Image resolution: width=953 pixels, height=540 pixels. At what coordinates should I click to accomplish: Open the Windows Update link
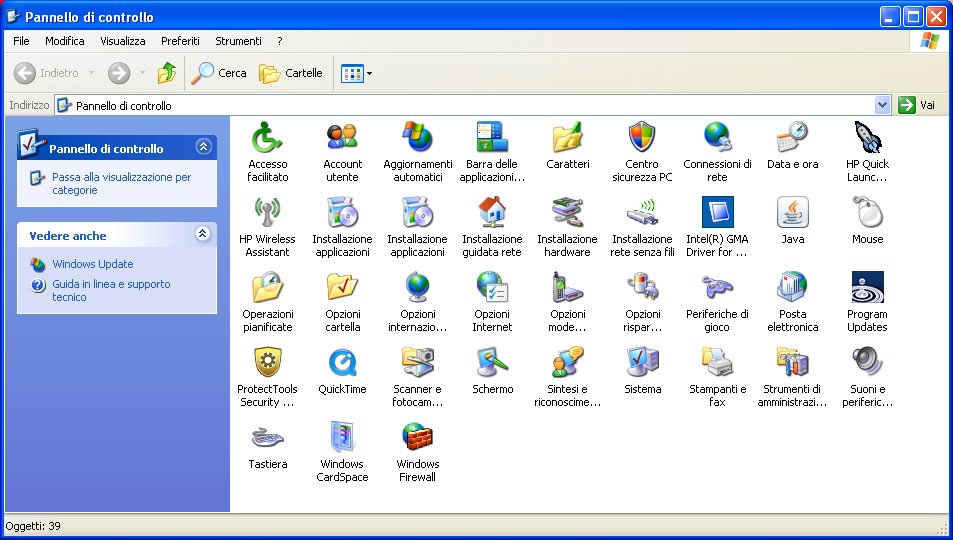(x=92, y=264)
